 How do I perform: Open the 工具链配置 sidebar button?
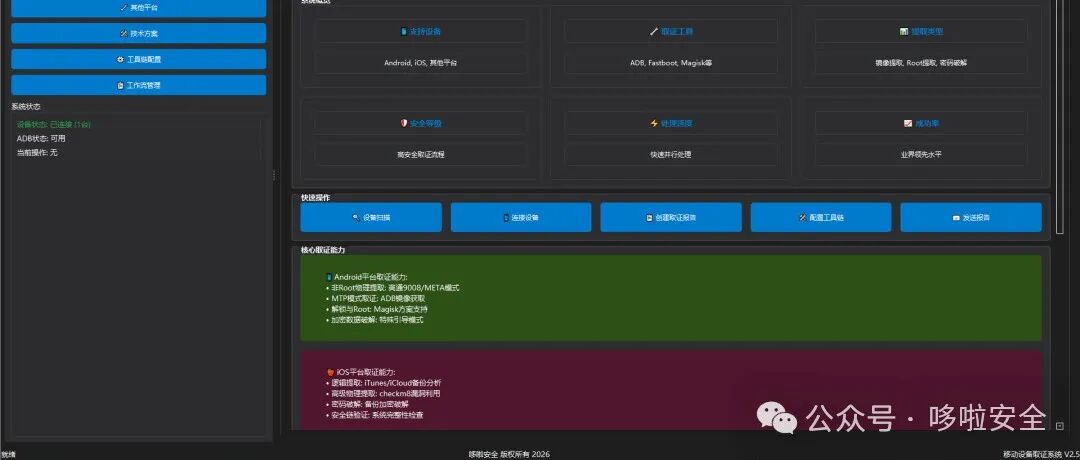(x=138, y=59)
